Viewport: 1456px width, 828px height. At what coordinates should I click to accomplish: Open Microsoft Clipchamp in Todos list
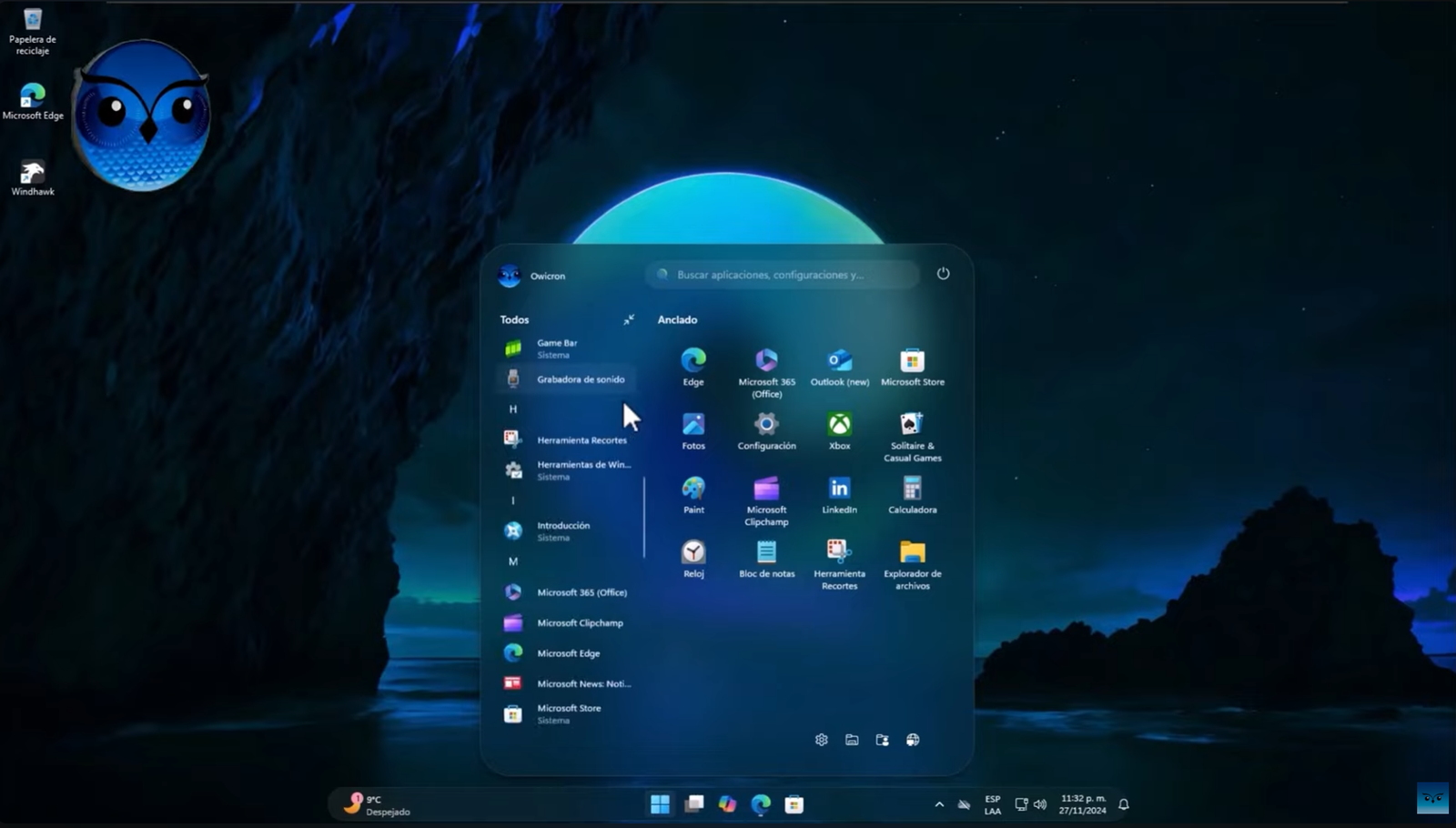566,623
